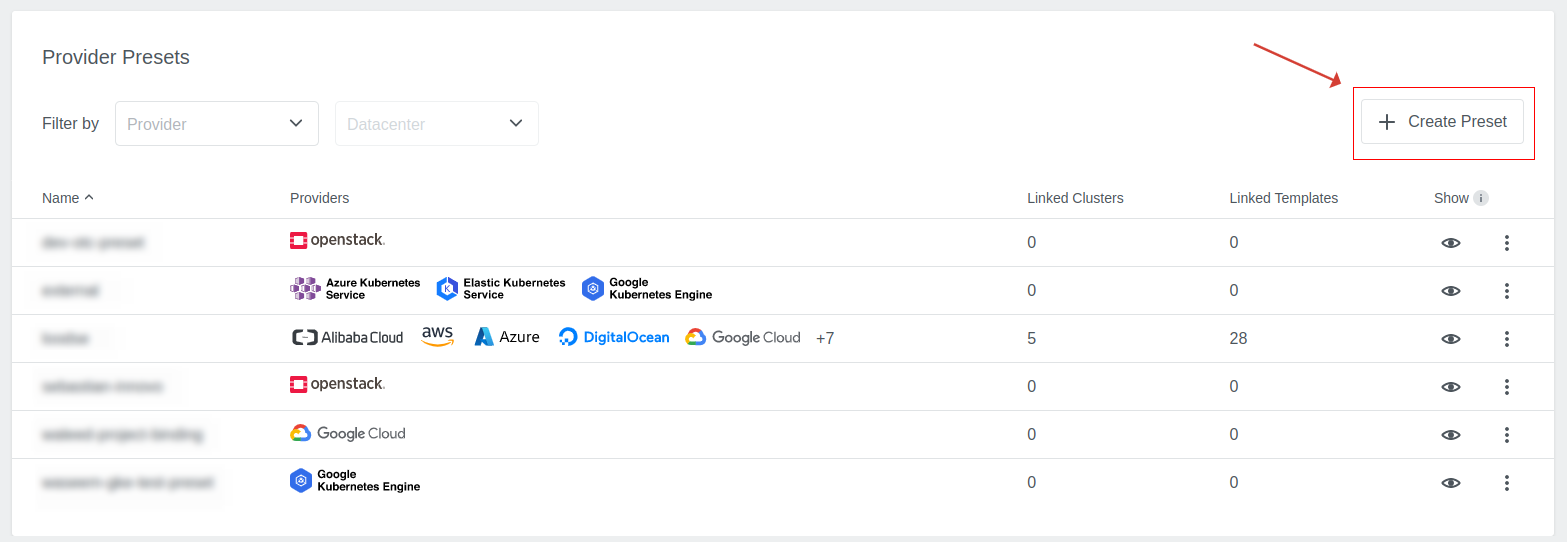
Task: Click the Linked Clusters column header
Action: [1075, 198]
